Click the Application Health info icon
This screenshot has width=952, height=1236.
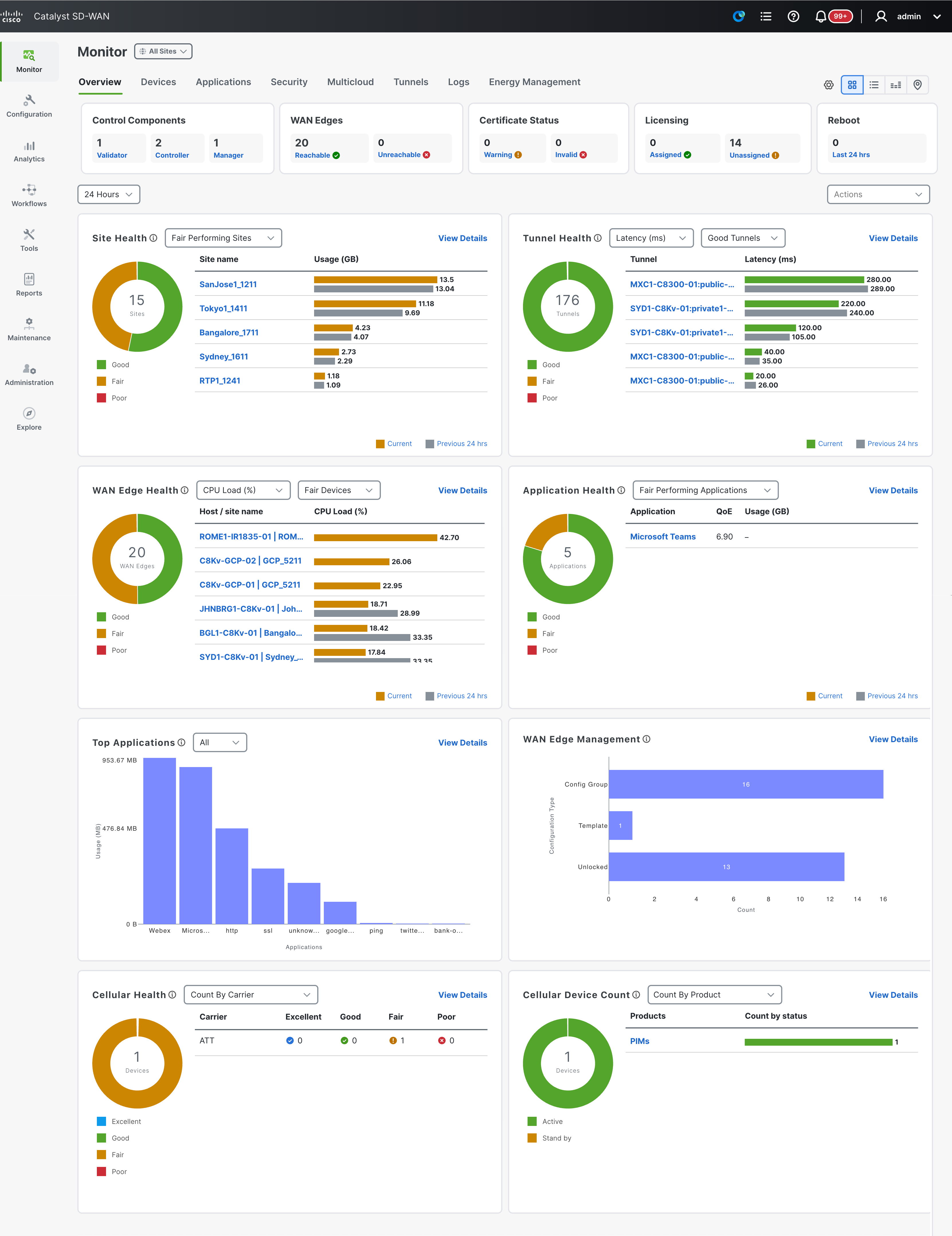click(x=621, y=490)
